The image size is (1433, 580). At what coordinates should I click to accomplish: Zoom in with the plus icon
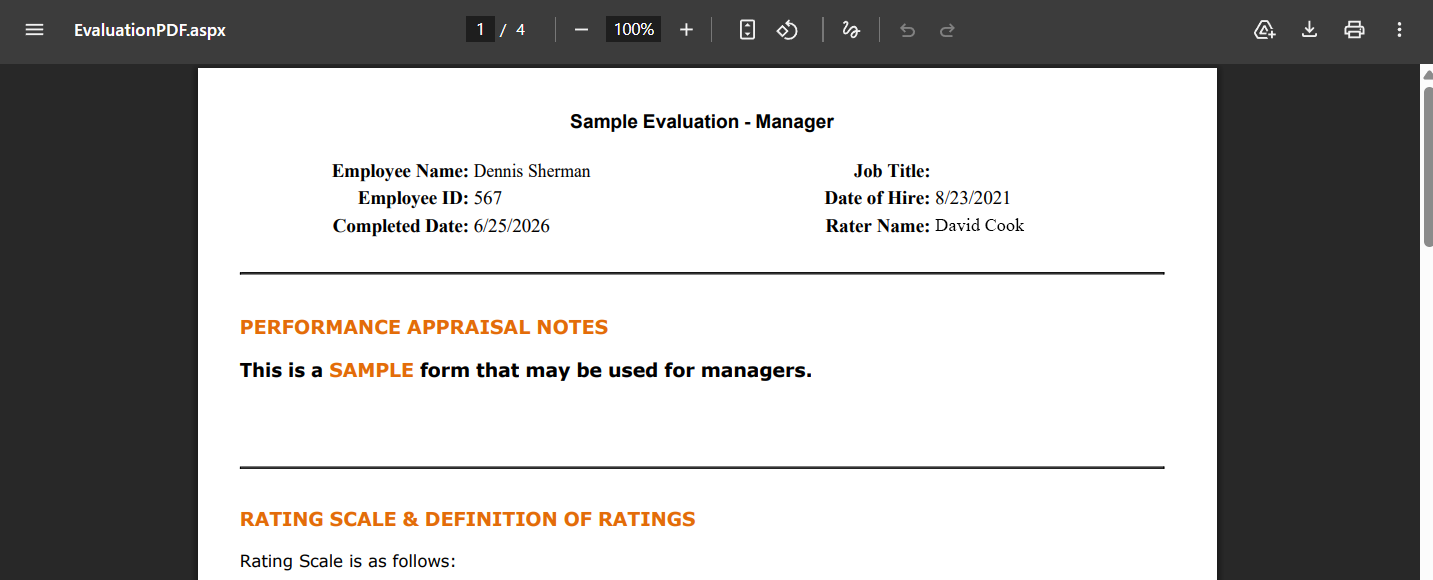click(686, 30)
